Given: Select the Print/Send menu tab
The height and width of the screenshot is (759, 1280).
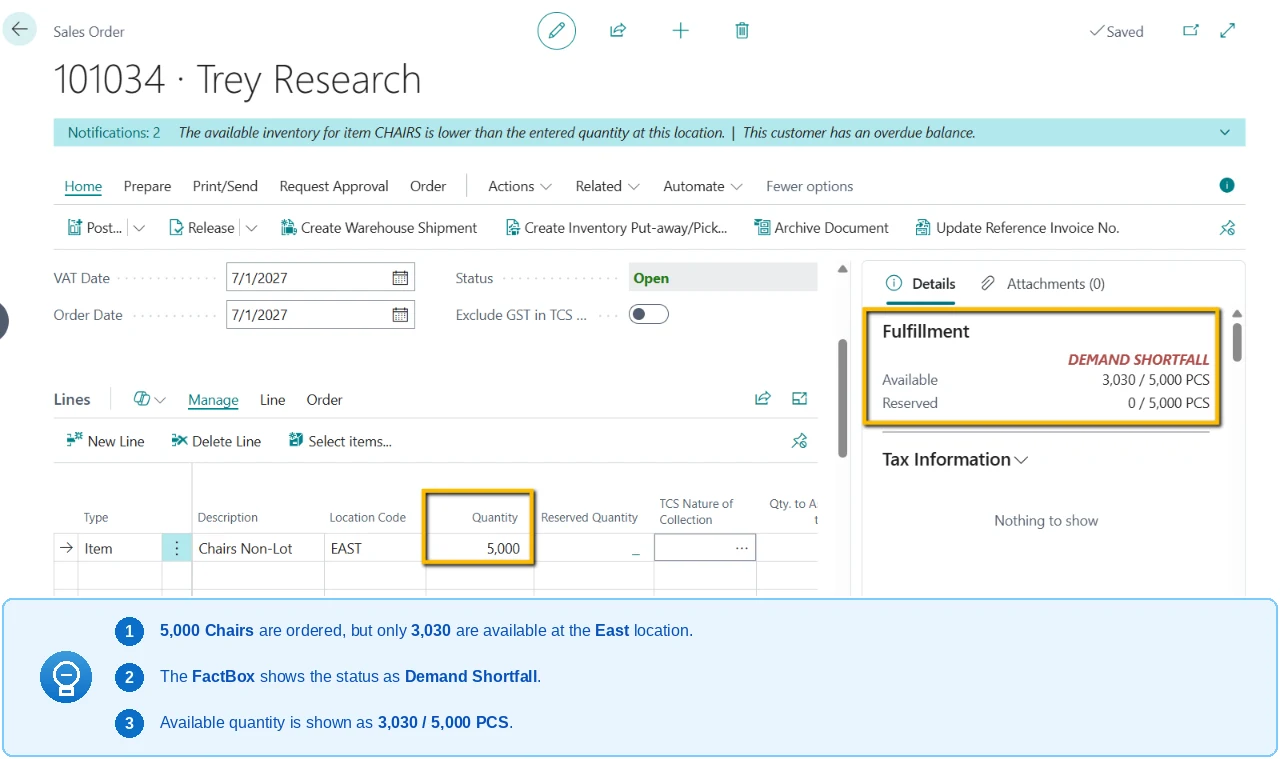Looking at the screenshot, I should [x=225, y=186].
